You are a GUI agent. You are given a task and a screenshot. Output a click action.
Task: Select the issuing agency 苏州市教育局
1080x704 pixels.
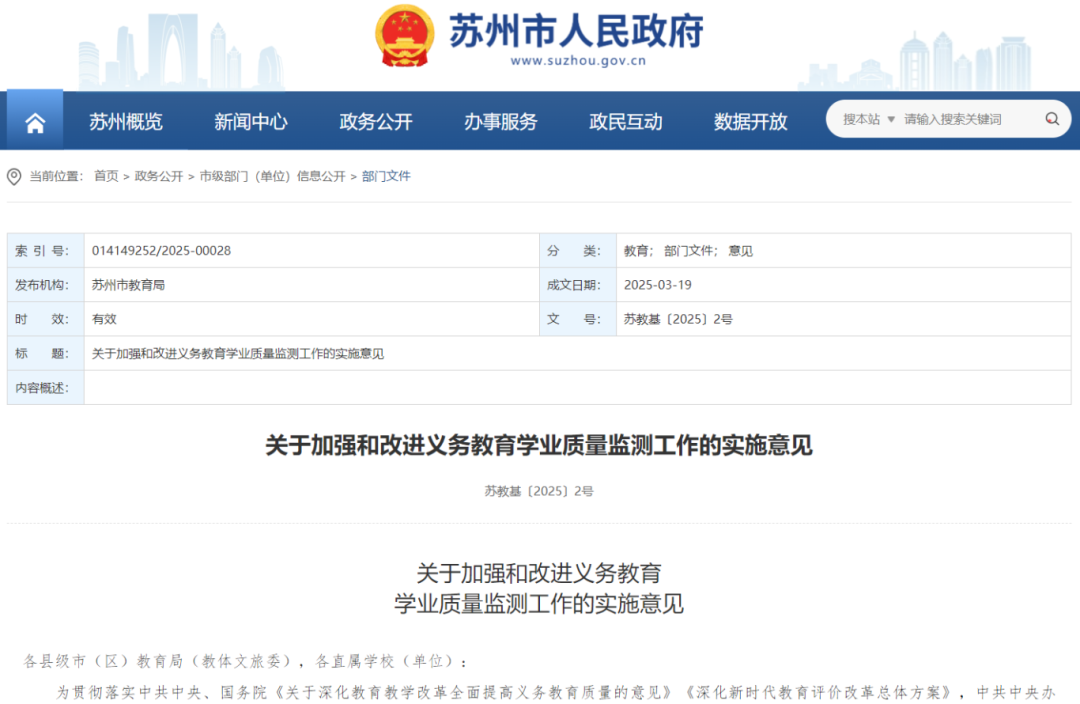pos(128,285)
